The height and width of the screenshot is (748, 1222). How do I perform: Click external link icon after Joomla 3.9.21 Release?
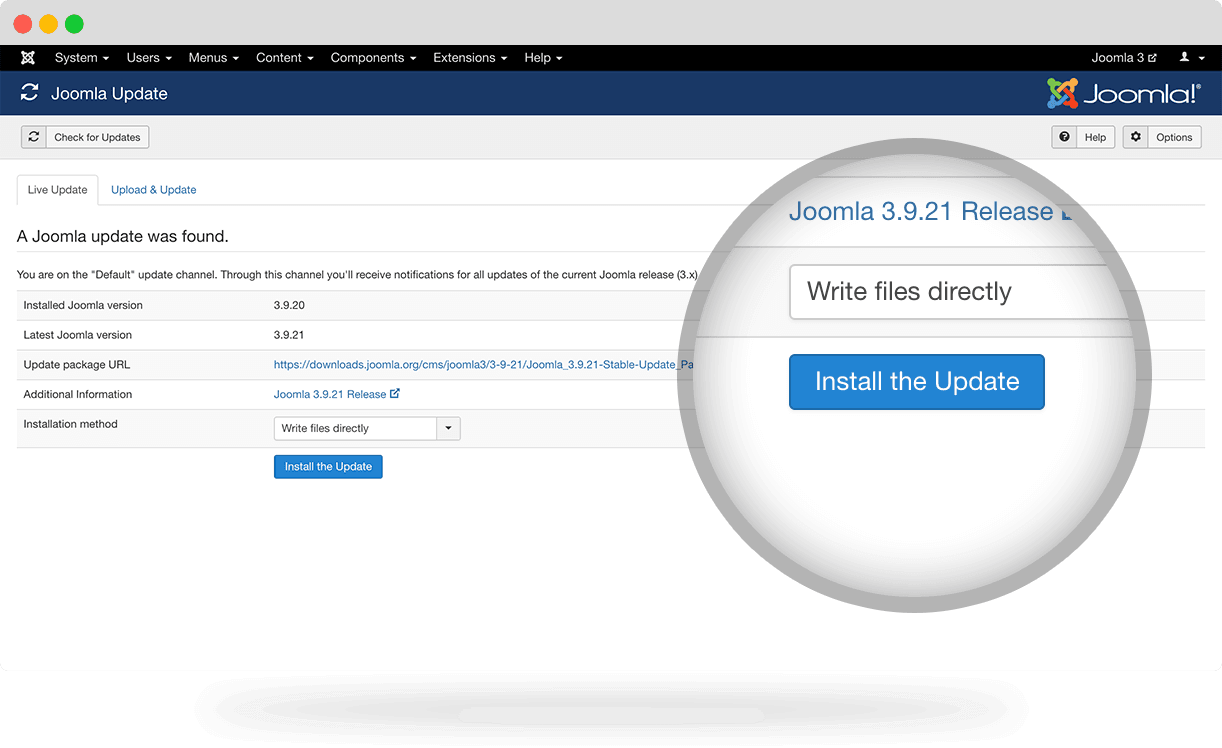click(395, 394)
